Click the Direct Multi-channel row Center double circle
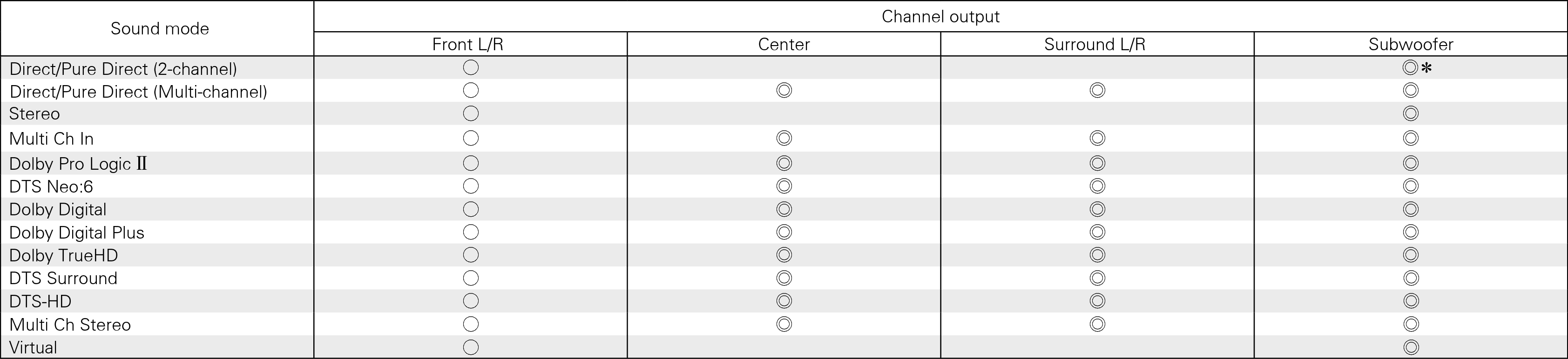 (784, 91)
